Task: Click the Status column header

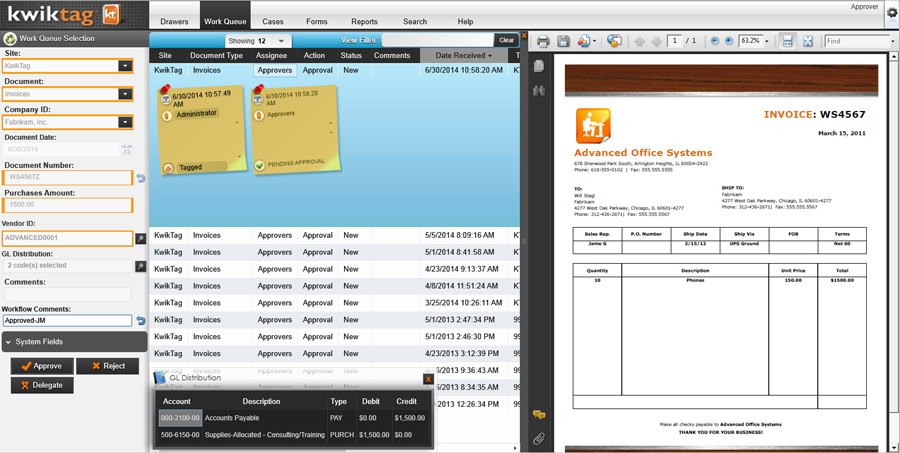Action: pyautogui.click(x=351, y=56)
